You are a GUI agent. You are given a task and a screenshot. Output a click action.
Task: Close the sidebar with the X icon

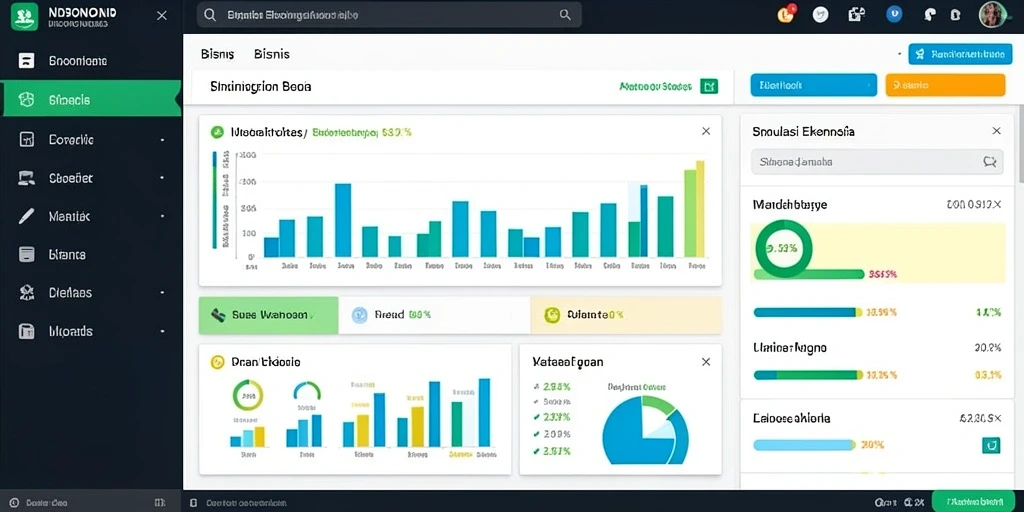pos(162,16)
